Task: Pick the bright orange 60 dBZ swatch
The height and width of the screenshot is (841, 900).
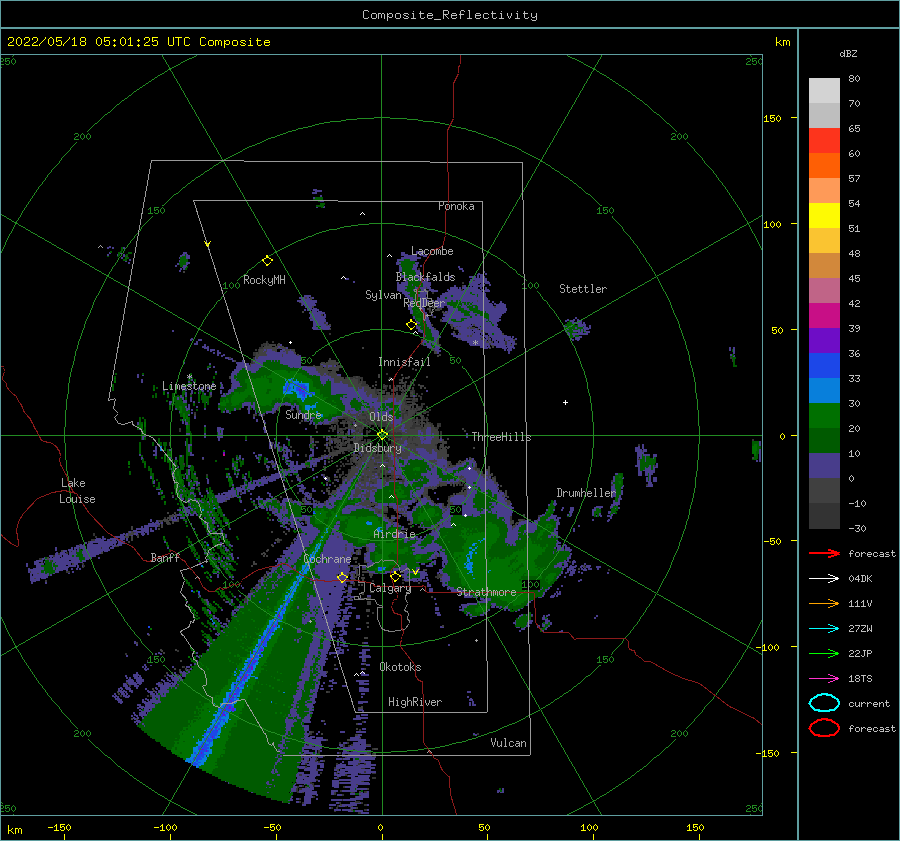Action: point(824,165)
